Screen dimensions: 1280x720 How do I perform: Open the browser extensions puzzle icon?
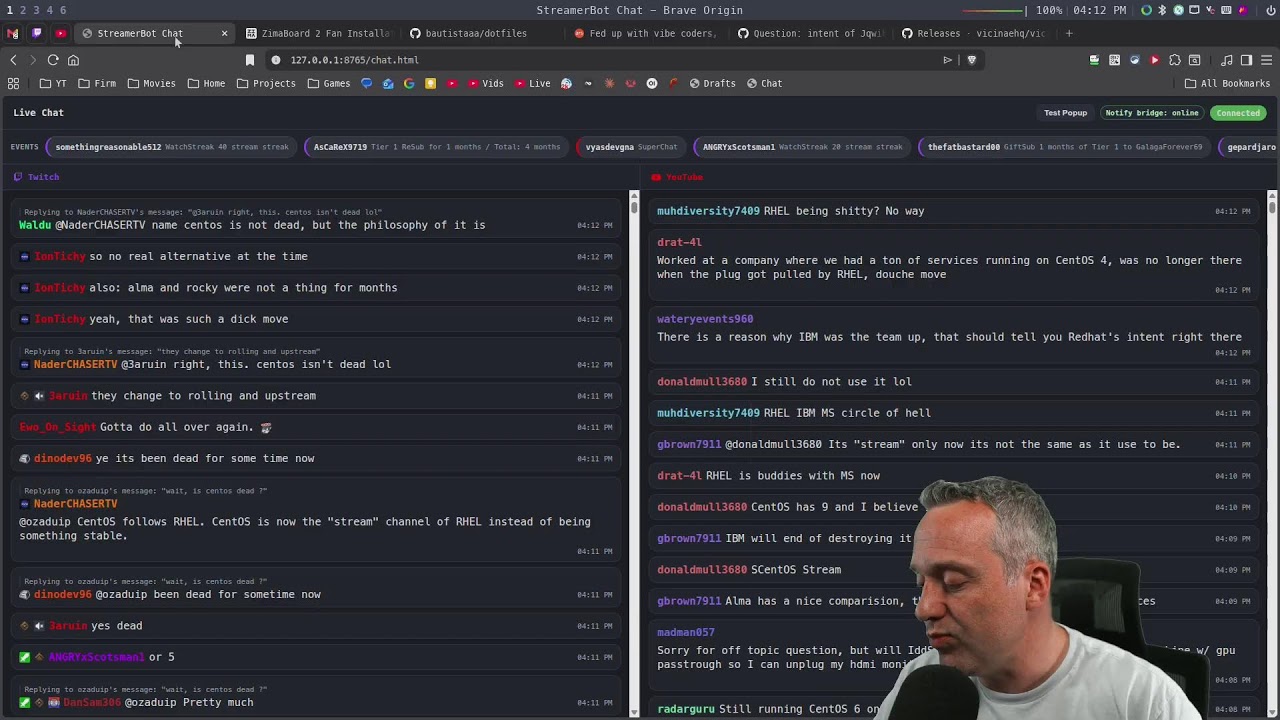click(x=1175, y=60)
